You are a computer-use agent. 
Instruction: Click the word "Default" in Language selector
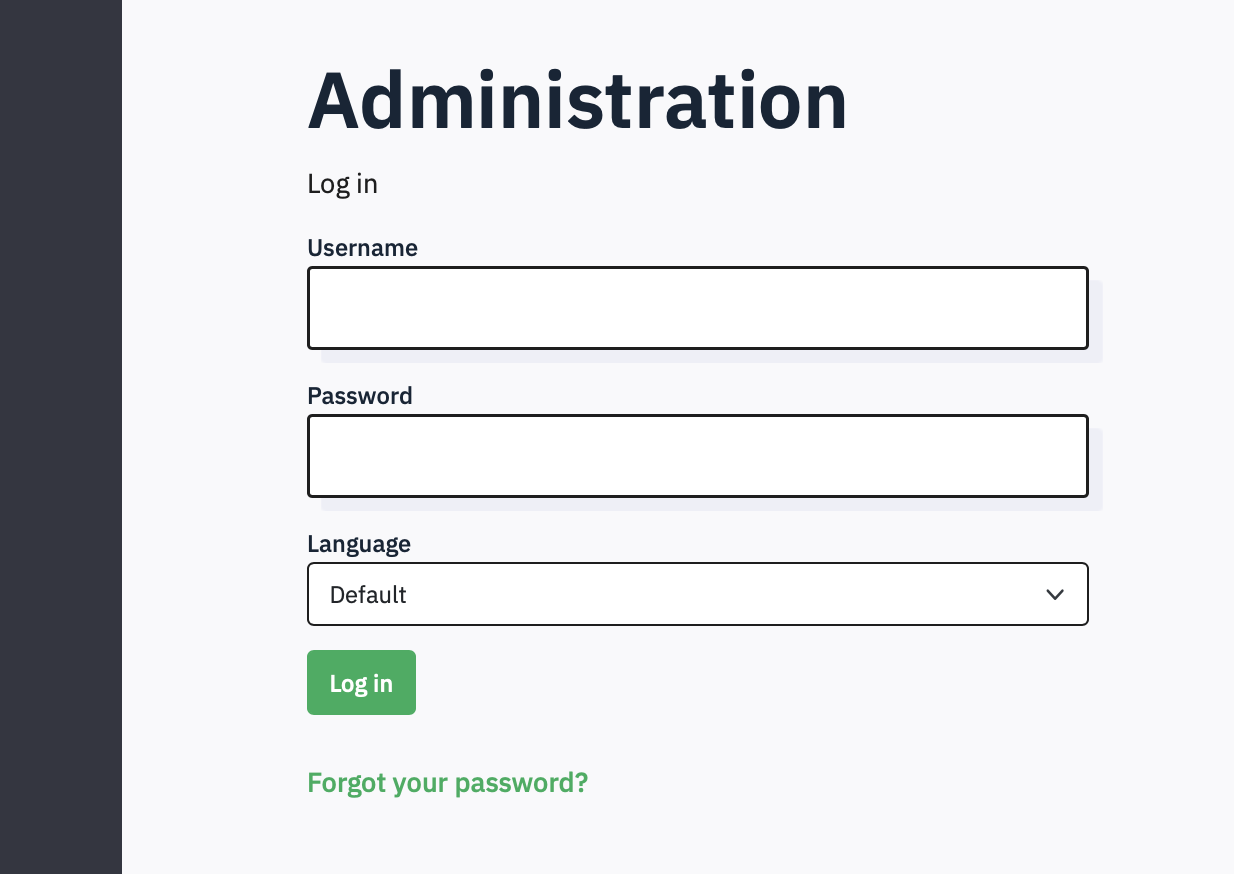[368, 595]
